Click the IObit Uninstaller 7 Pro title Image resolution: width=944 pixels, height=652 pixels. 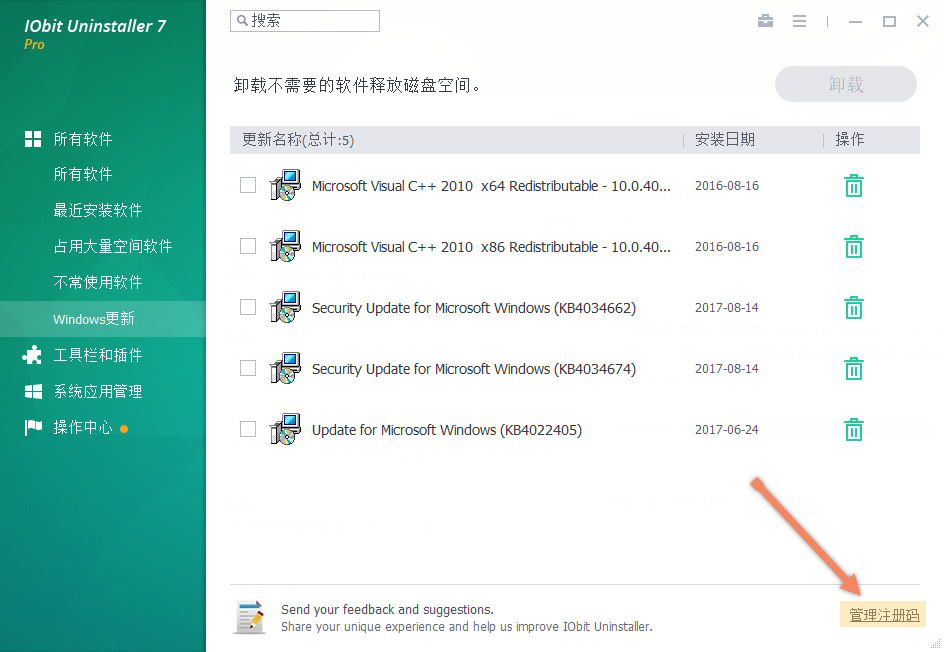(x=95, y=34)
